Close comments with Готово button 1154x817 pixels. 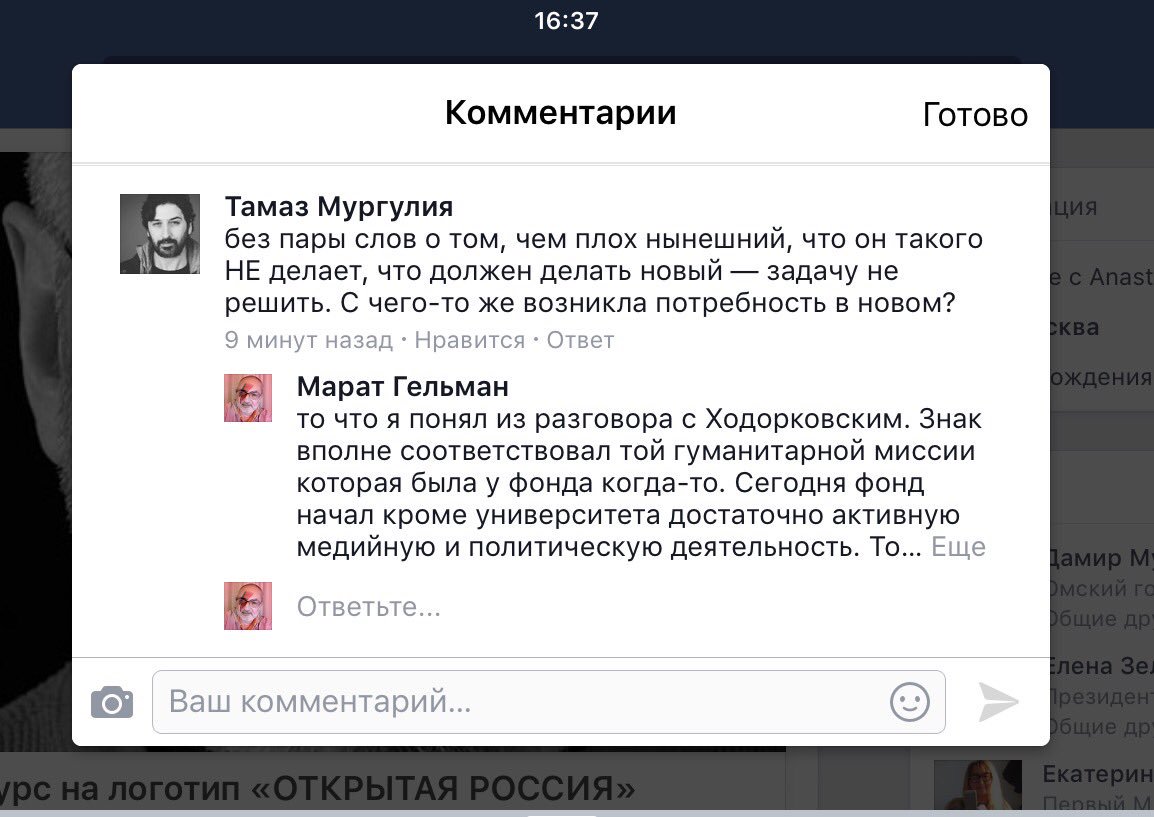point(975,115)
